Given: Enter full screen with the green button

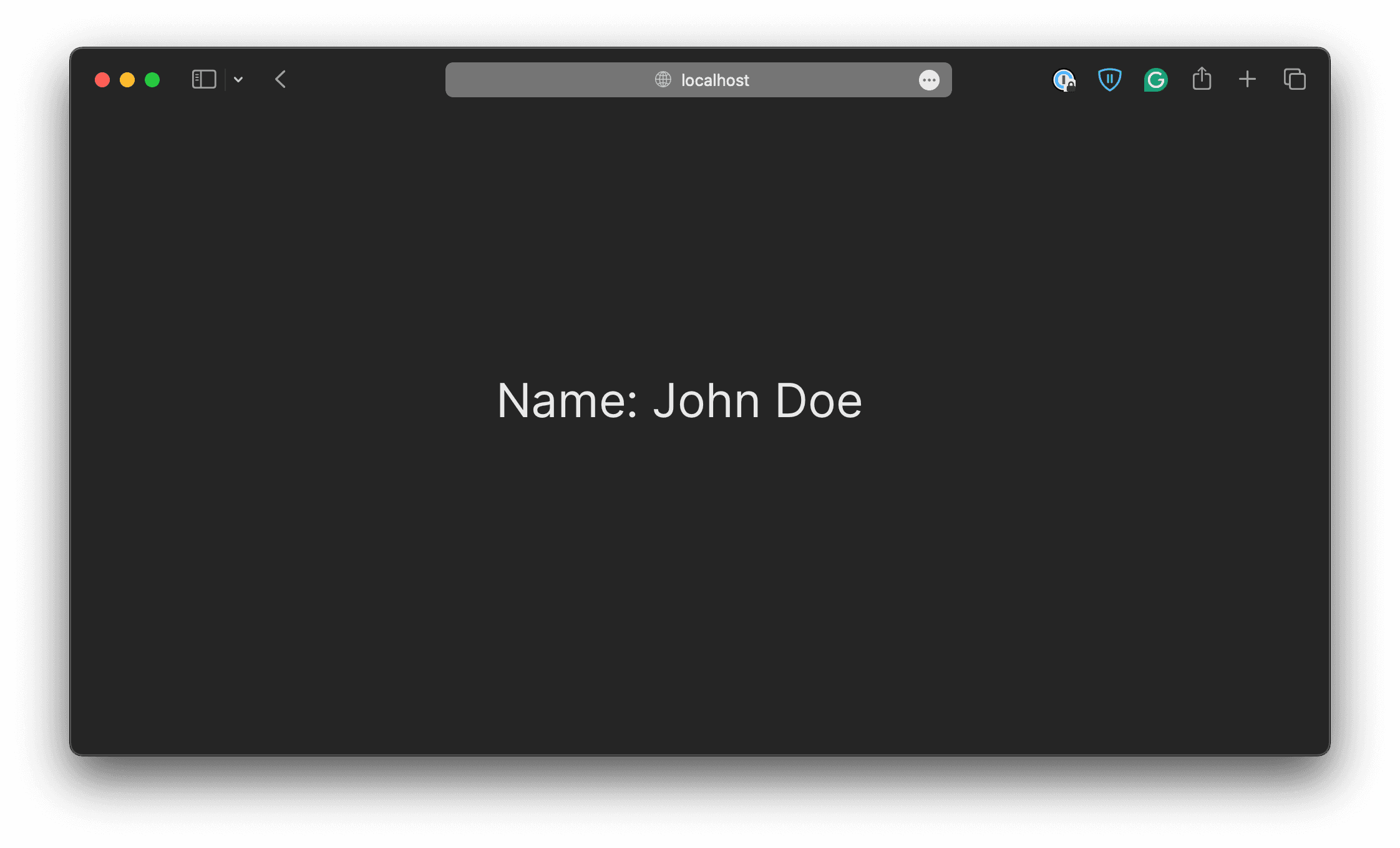Looking at the screenshot, I should coord(152,80).
